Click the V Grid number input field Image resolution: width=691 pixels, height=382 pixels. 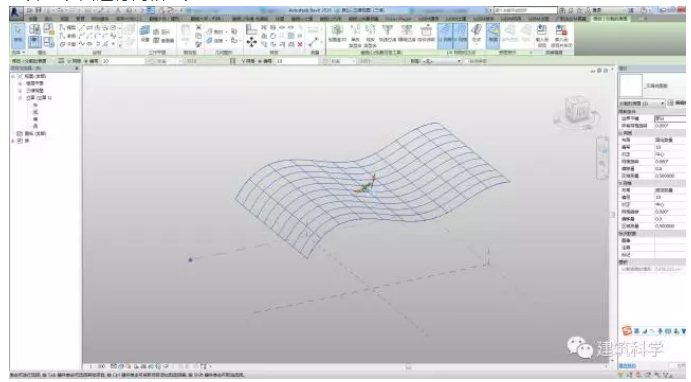click(x=297, y=61)
